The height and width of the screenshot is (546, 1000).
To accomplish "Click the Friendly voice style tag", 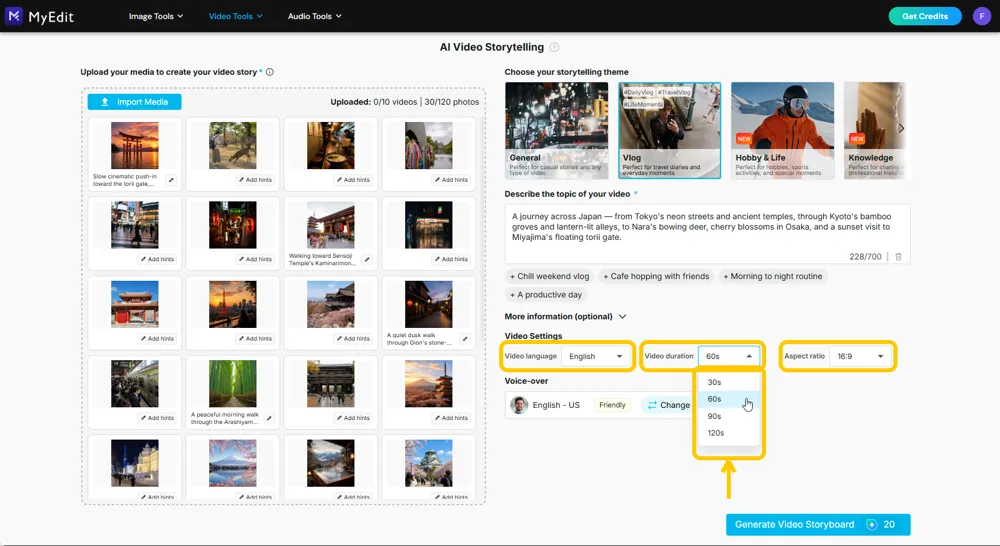I will (612, 405).
